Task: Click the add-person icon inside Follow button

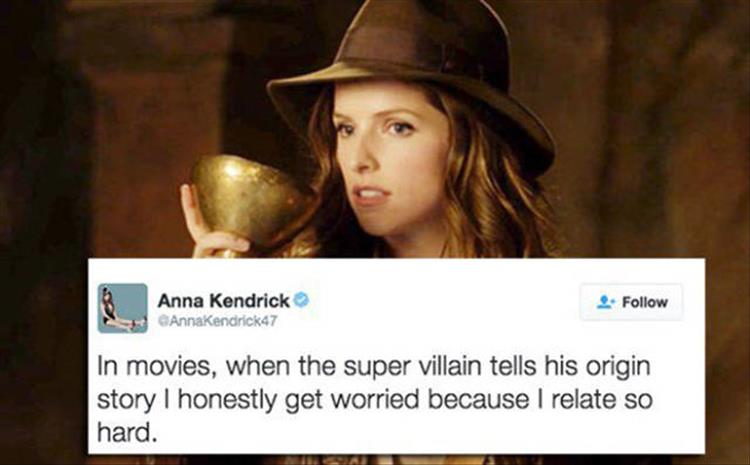Action: 605,302
